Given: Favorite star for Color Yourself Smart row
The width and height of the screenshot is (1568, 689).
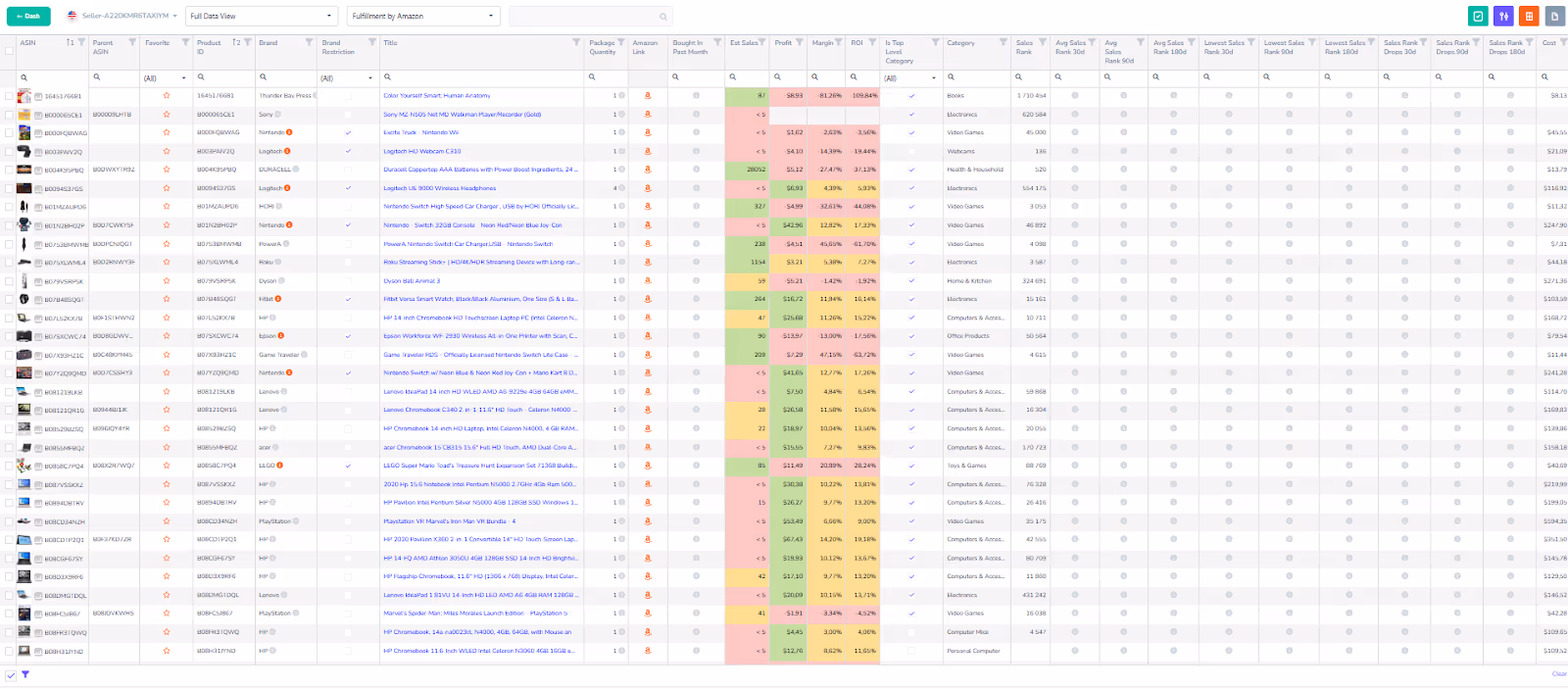Looking at the screenshot, I should coord(167,96).
